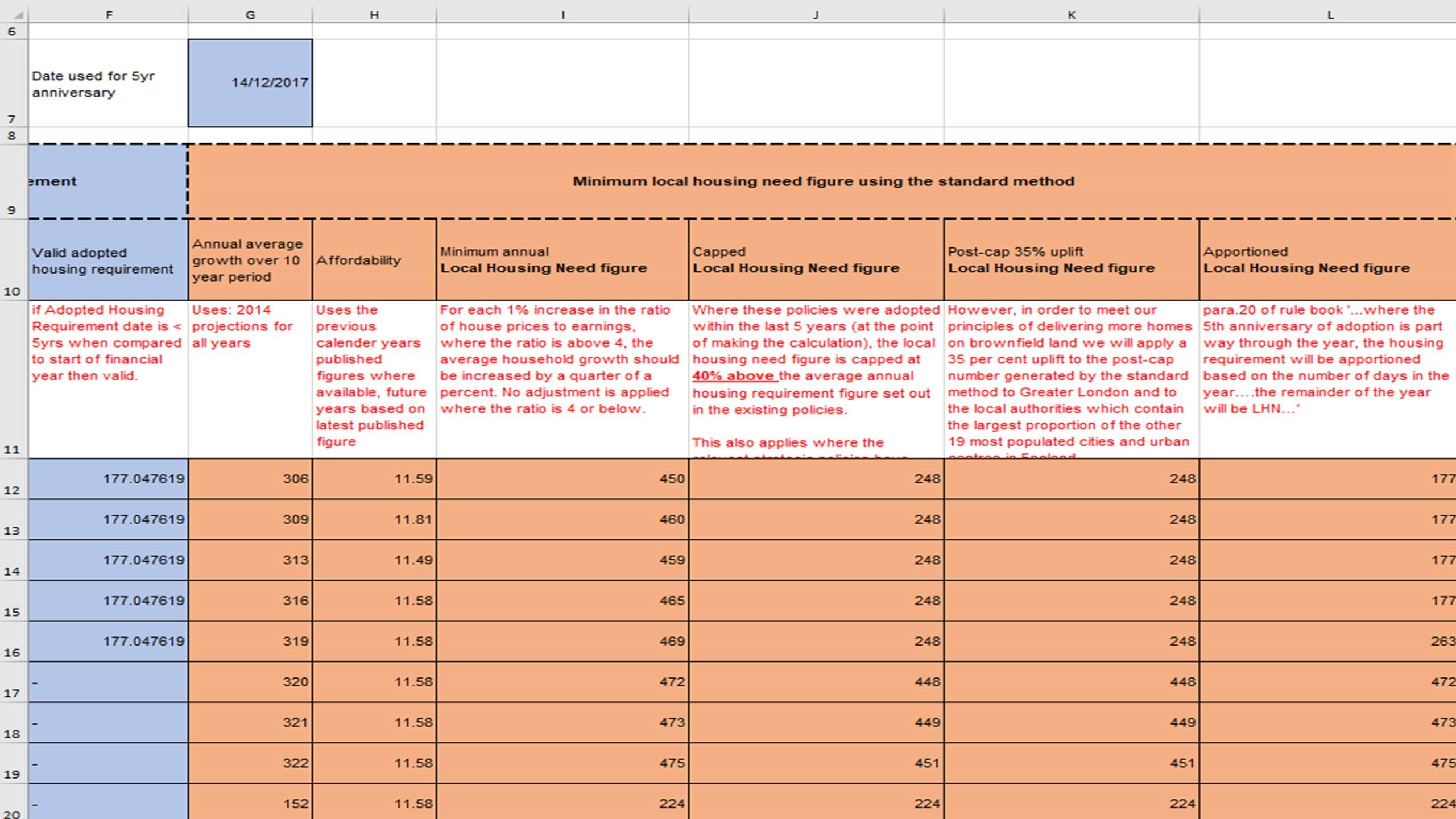Click the 'Minimum local housing need figure' merged header
The width and height of the screenshot is (1456, 819).
coord(822,181)
